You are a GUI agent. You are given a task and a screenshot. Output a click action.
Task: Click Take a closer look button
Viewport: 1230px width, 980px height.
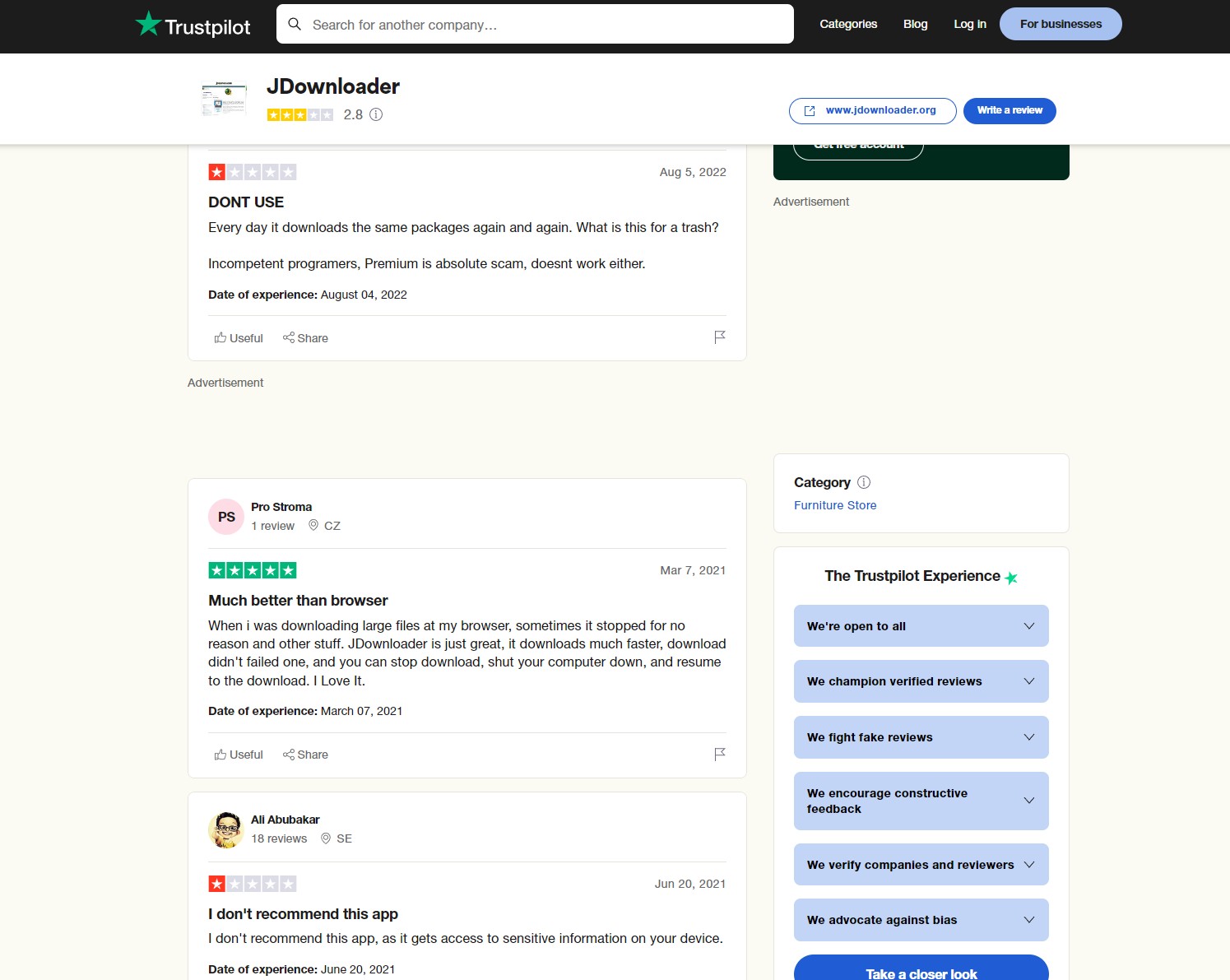pyautogui.click(x=921, y=969)
